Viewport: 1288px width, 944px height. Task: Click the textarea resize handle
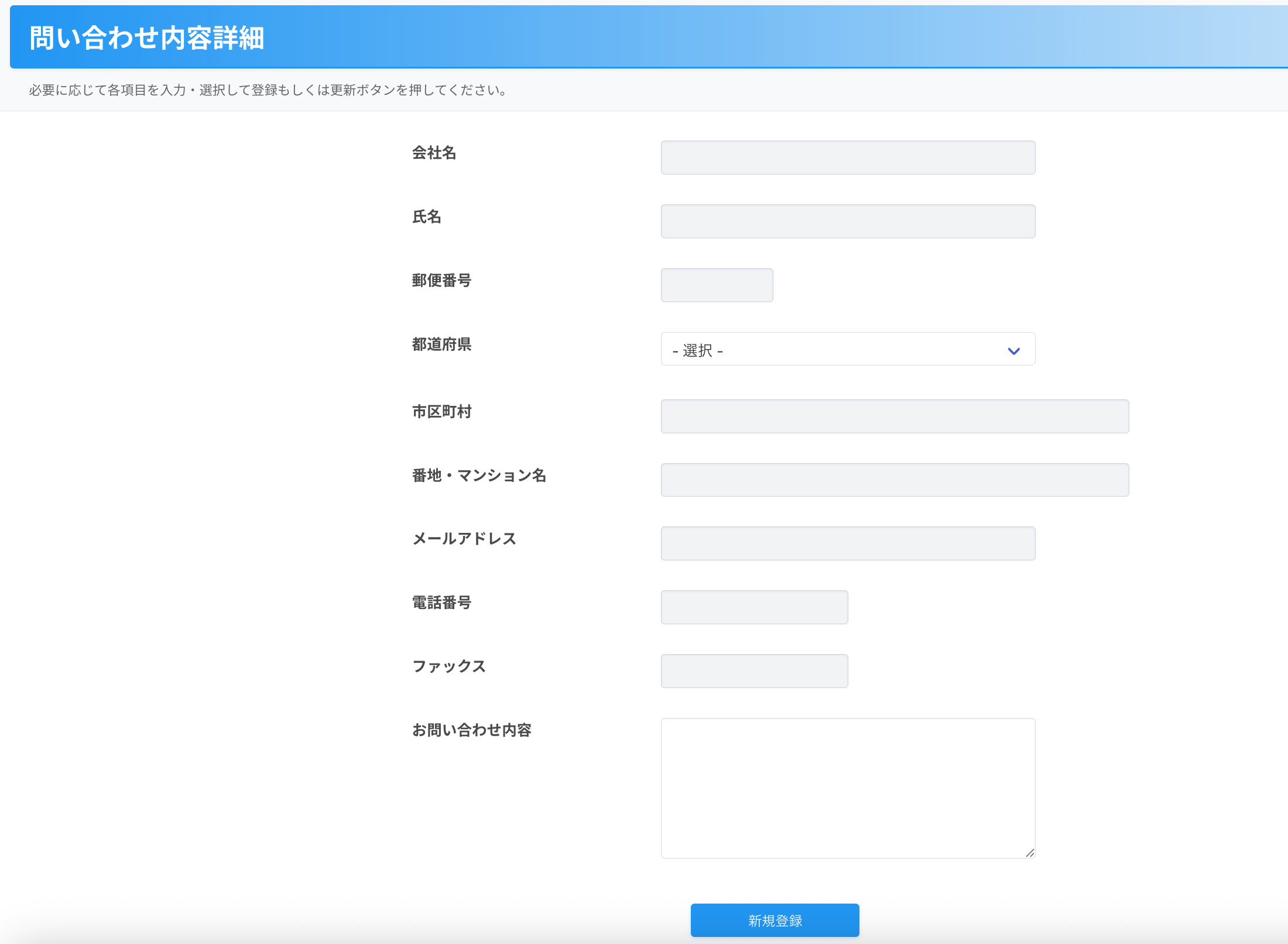click(x=1030, y=853)
